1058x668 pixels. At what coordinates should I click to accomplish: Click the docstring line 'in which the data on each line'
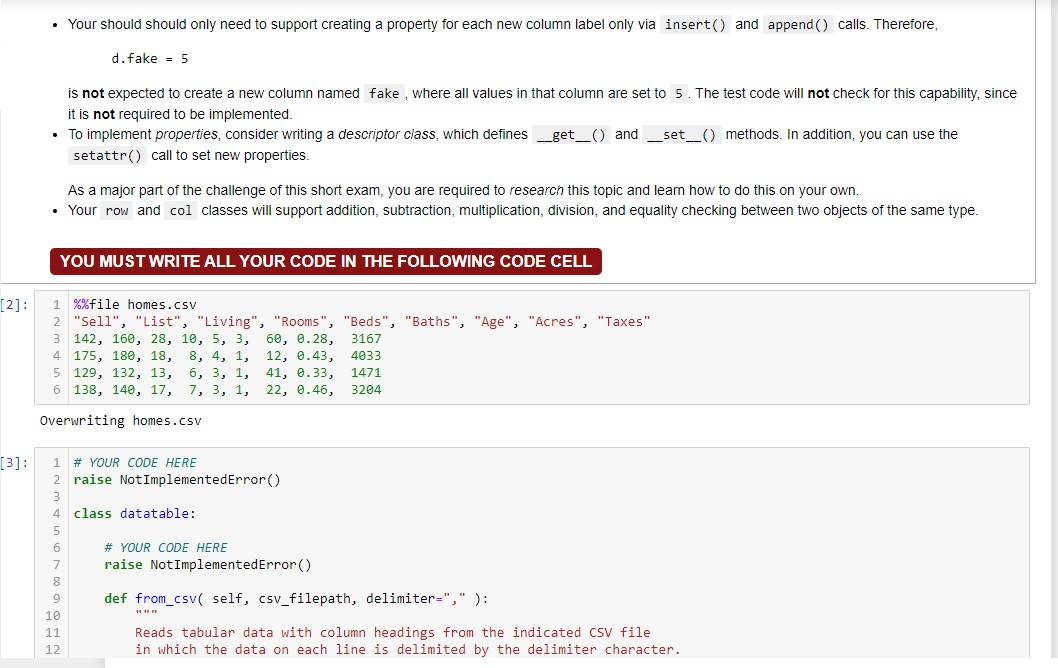(x=408, y=649)
